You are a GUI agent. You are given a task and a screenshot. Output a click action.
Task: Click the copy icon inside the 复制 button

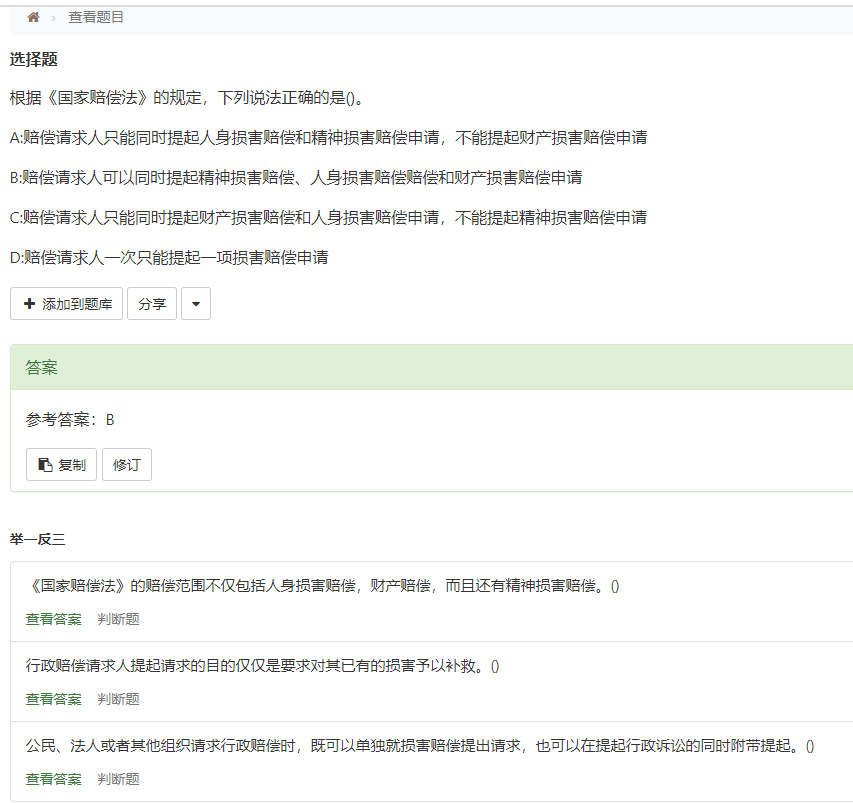pos(44,464)
